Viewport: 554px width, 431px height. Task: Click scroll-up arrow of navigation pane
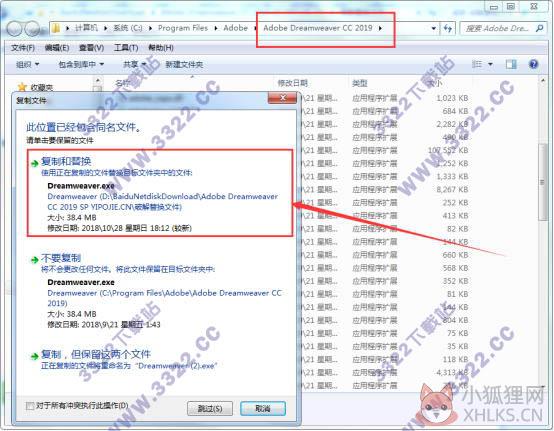(98, 81)
